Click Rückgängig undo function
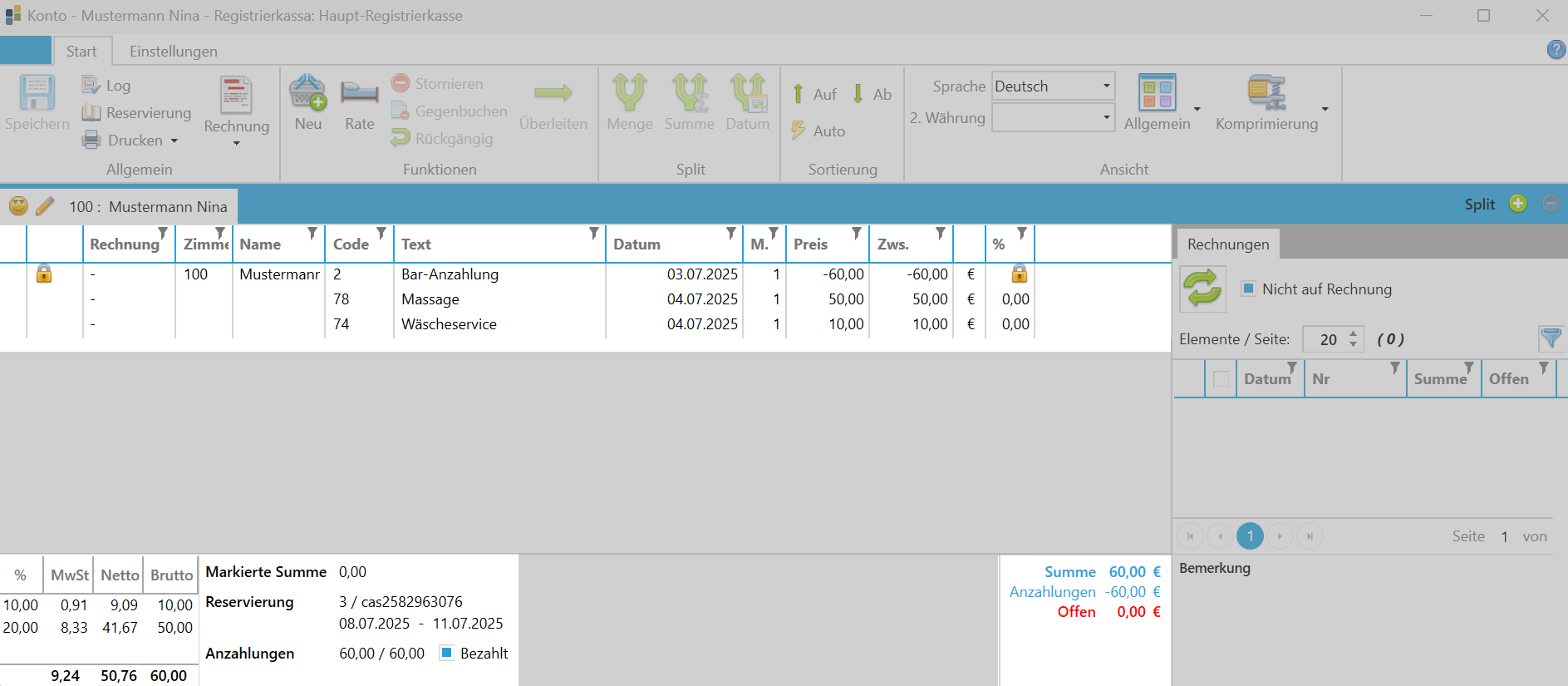This screenshot has width=1568, height=686. (x=442, y=138)
